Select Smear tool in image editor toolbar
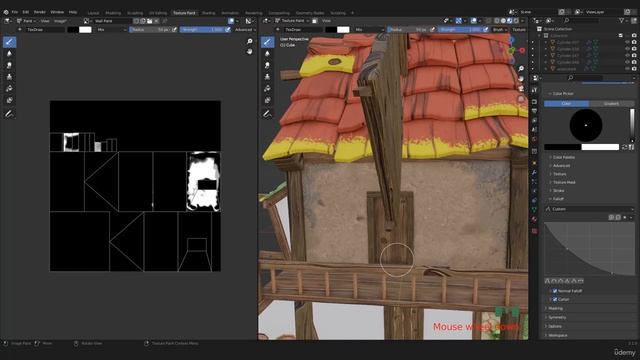This screenshot has width=640, height=360. click(x=9, y=65)
